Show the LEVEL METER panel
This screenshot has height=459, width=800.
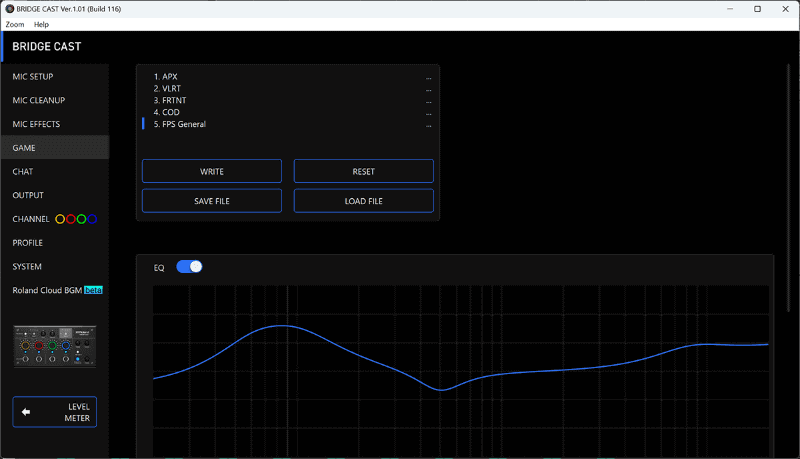tap(55, 412)
